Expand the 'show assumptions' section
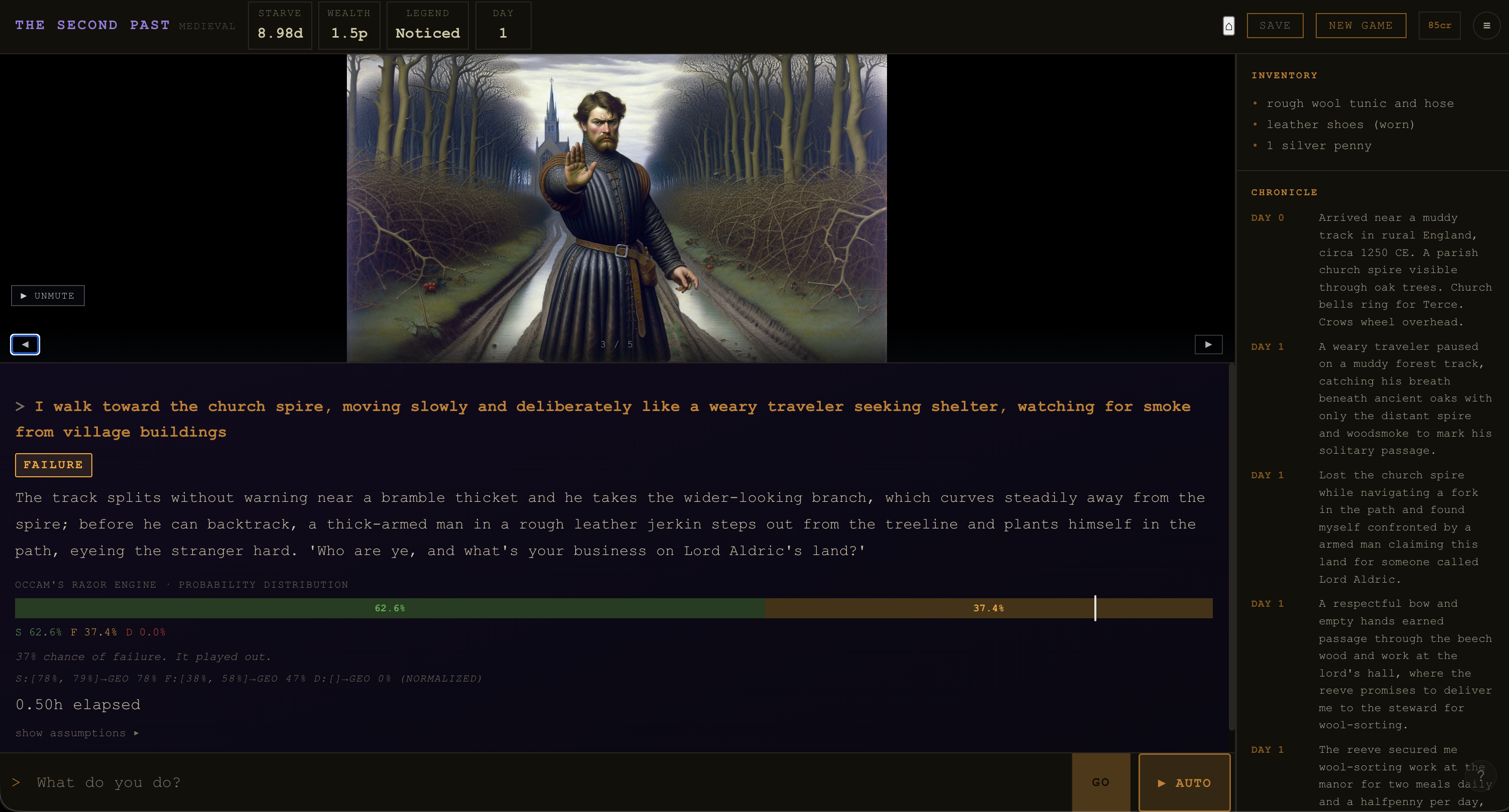 point(77,733)
